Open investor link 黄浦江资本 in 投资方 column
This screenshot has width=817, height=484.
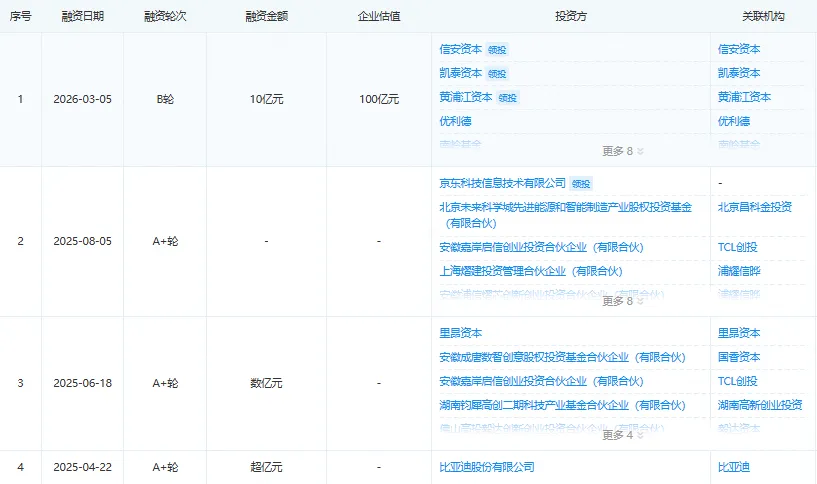[x=466, y=97]
